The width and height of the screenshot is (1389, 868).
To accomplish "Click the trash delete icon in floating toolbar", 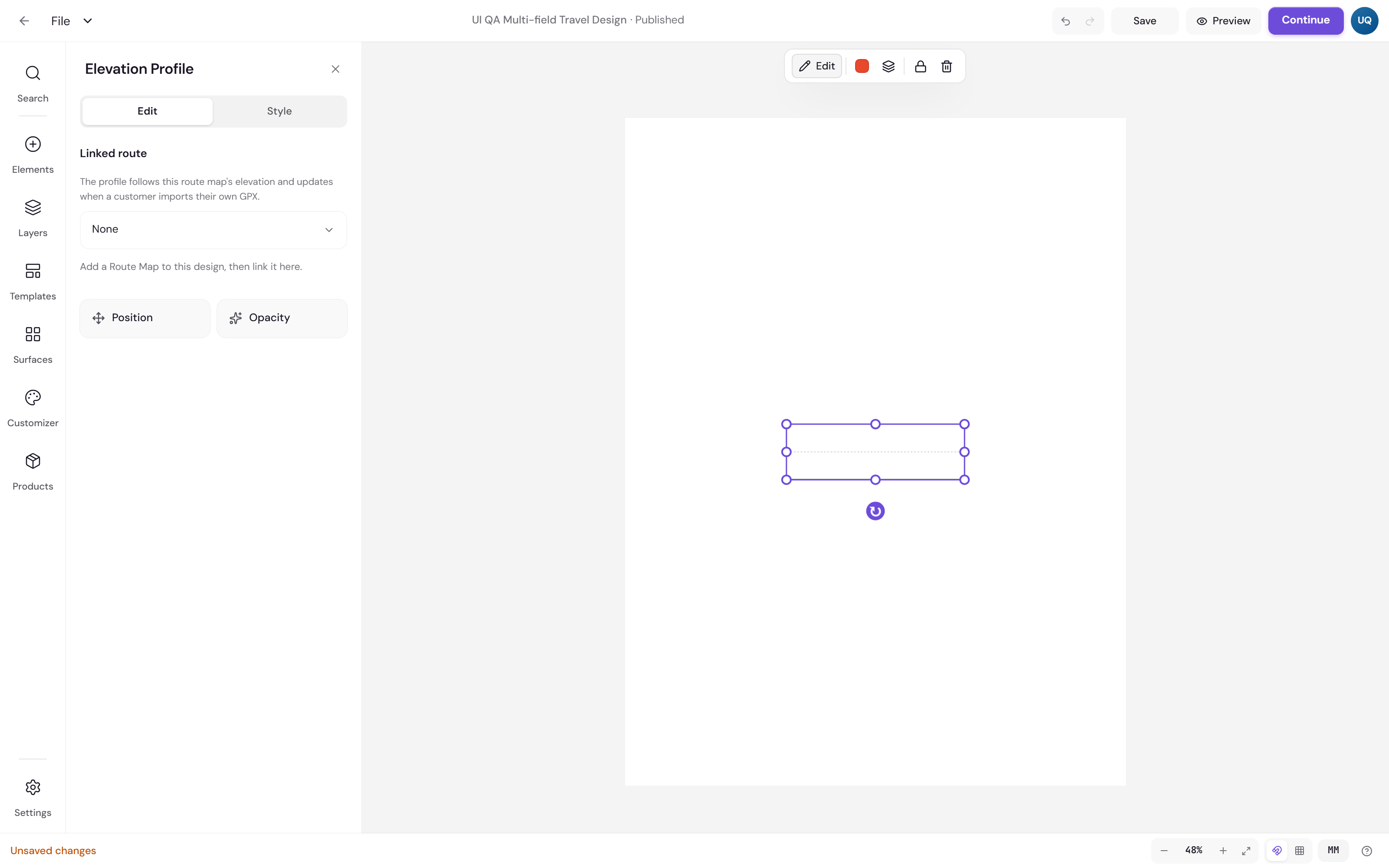I will [946, 66].
